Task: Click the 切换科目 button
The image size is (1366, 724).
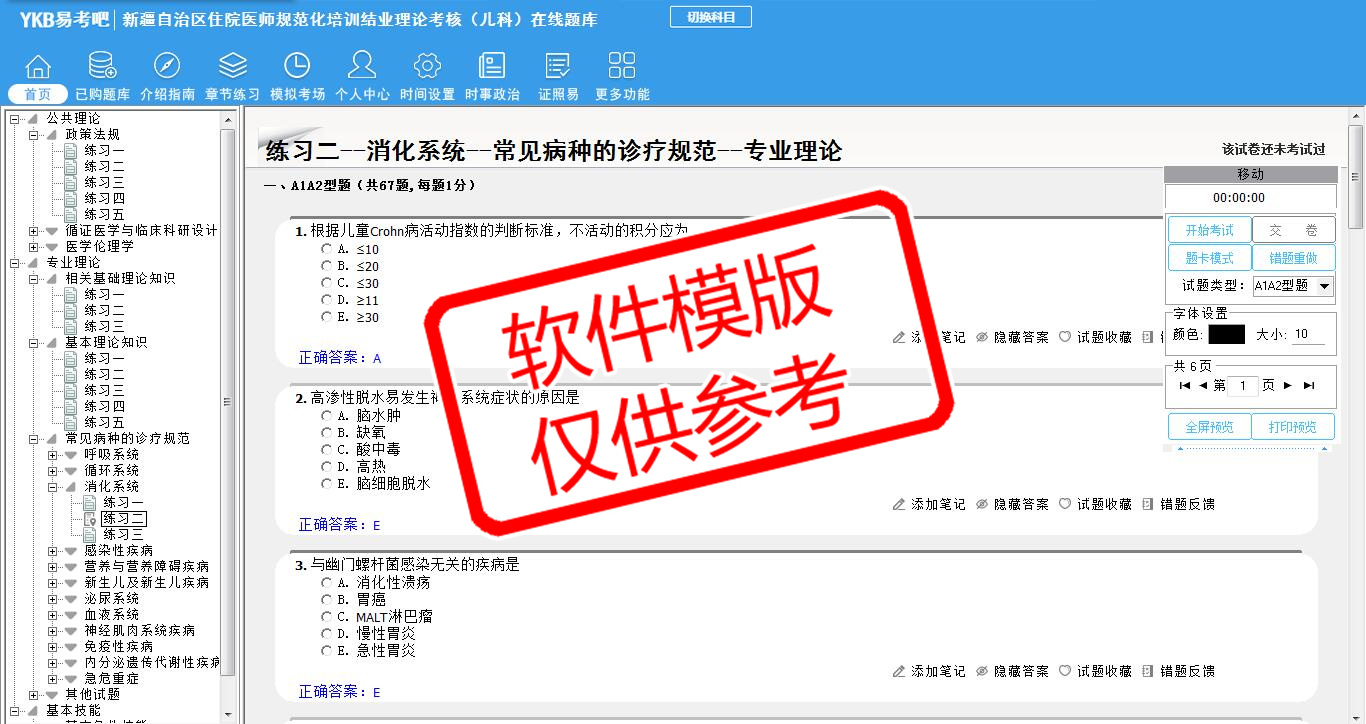Action: point(710,17)
